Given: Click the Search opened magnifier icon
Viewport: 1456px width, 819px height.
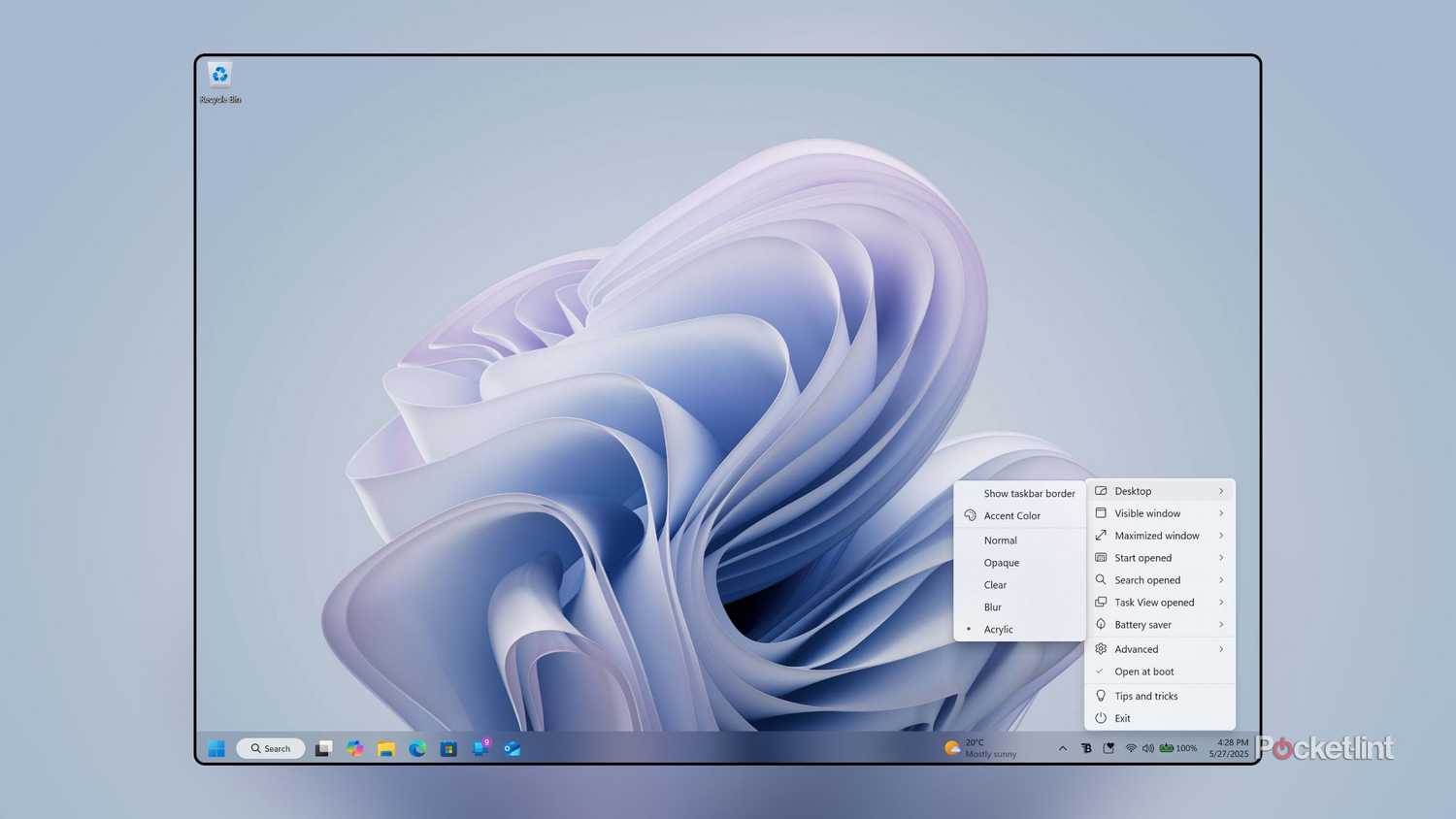Looking at the screenshot, I should point(1101,579).
